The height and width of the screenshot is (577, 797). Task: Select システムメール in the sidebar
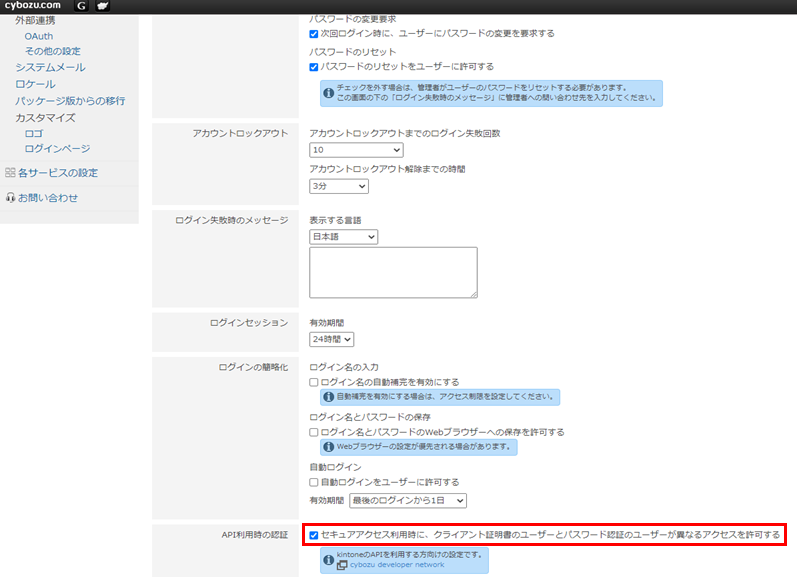(50, 67)
